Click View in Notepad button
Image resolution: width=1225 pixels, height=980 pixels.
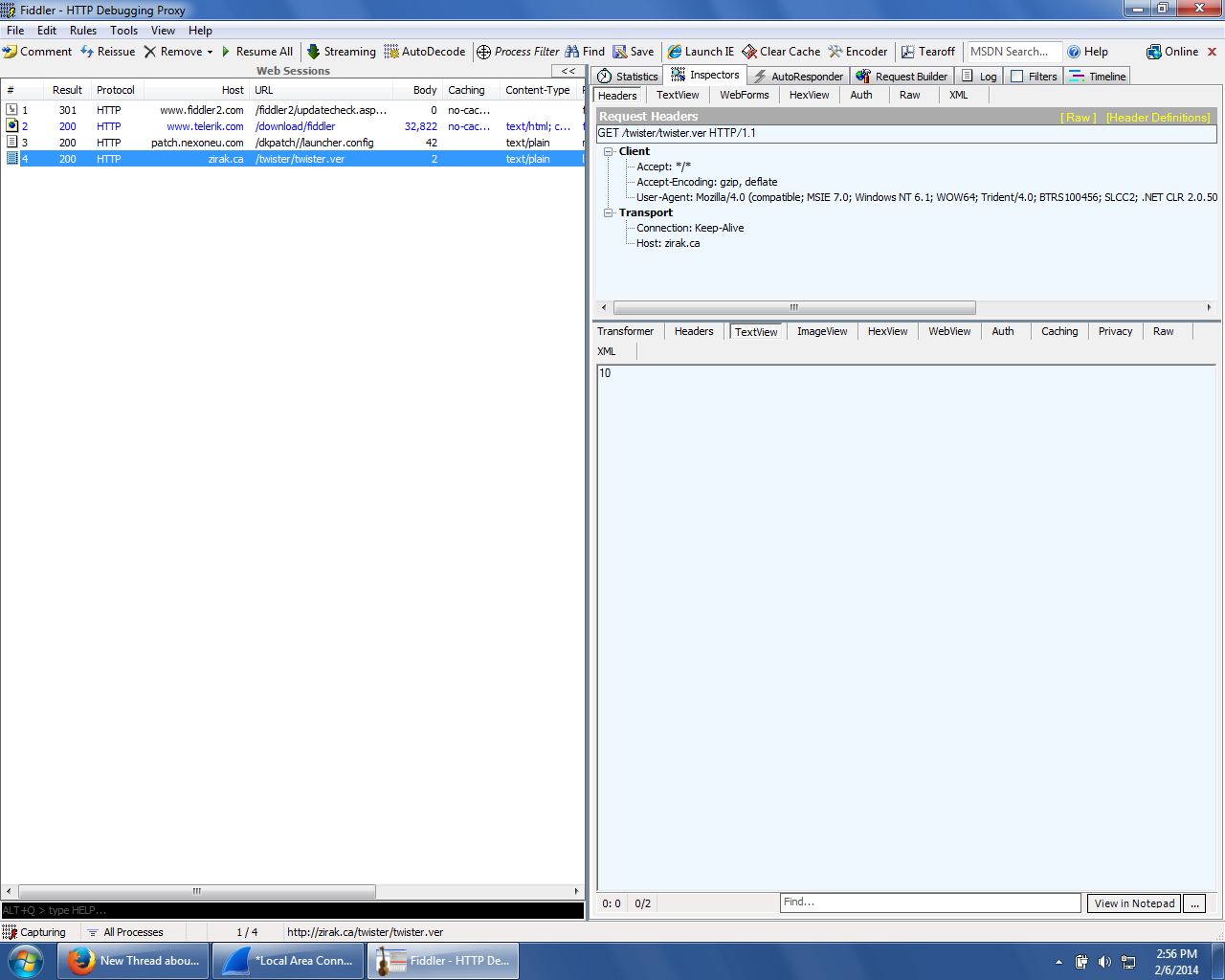click(1134, 903)
